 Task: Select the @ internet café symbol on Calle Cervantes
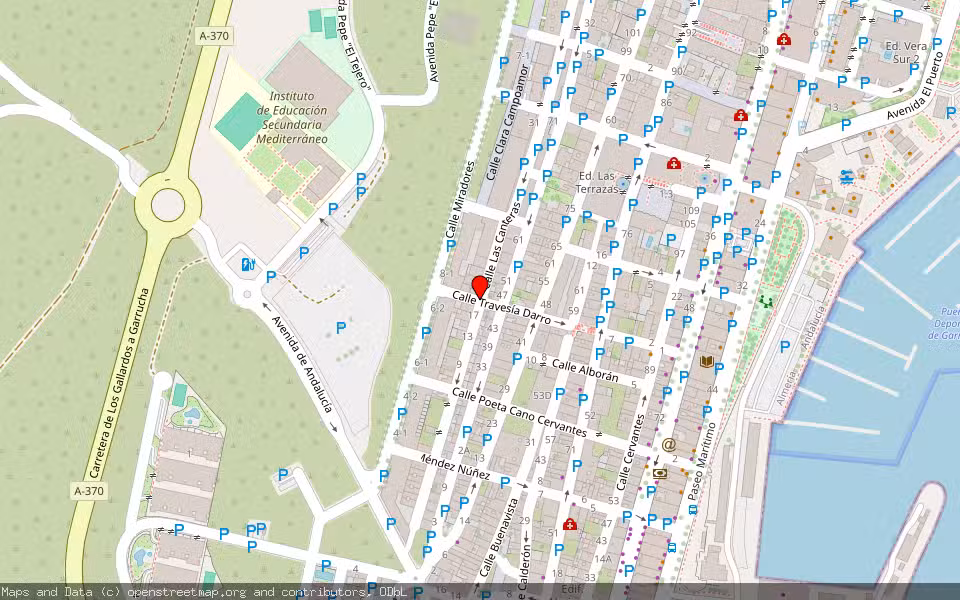[668, 444]
